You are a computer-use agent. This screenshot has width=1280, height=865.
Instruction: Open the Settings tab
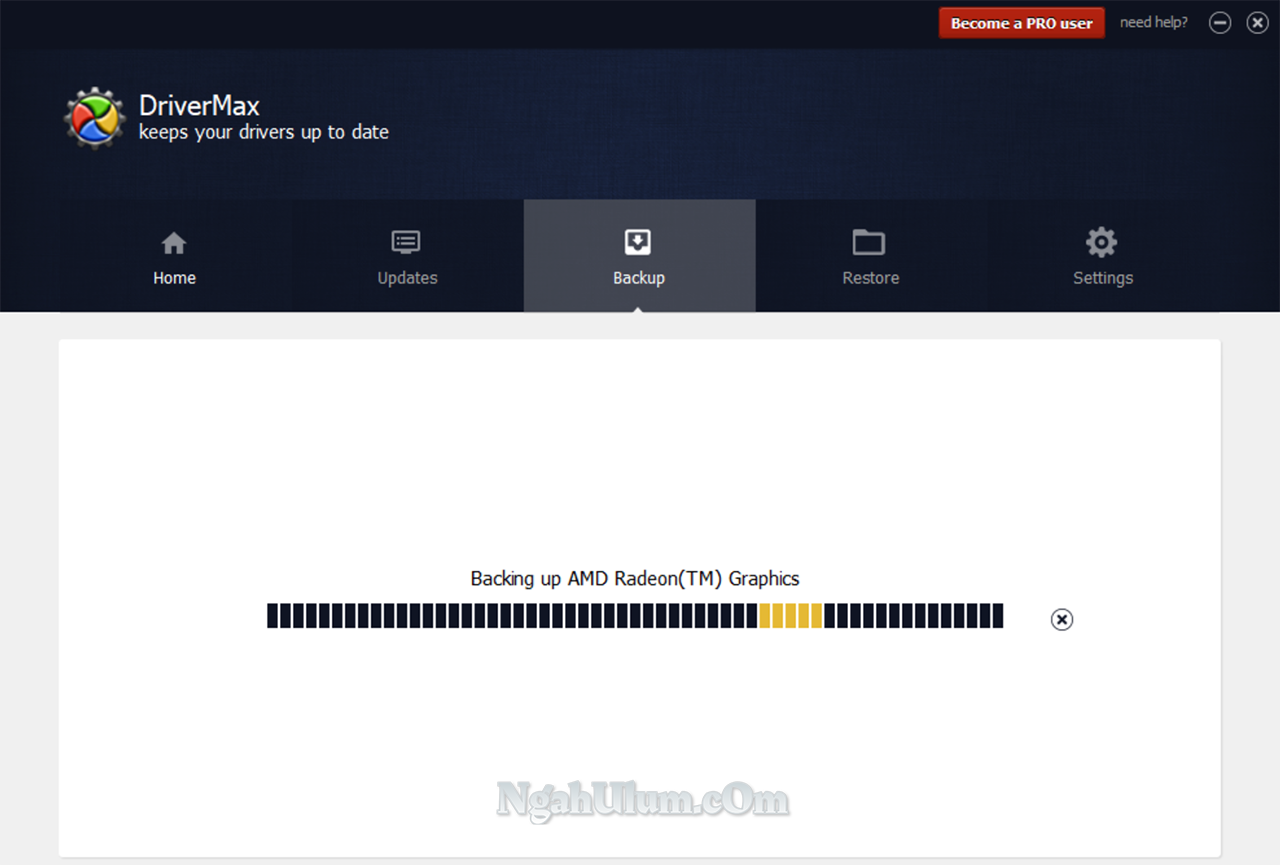pyautogui.click(x=1103, y=256)
